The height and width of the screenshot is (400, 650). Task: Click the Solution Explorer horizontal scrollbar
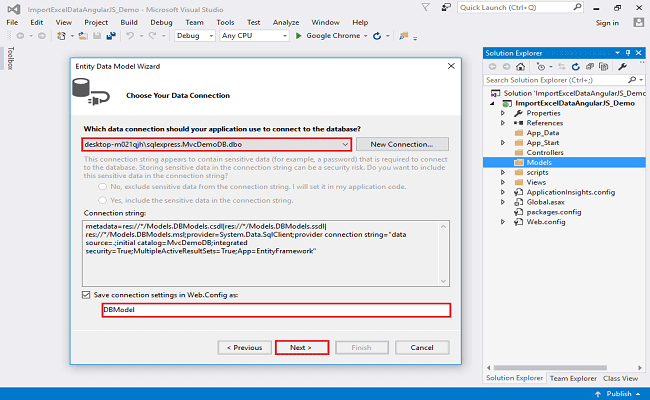pos(550,368)
